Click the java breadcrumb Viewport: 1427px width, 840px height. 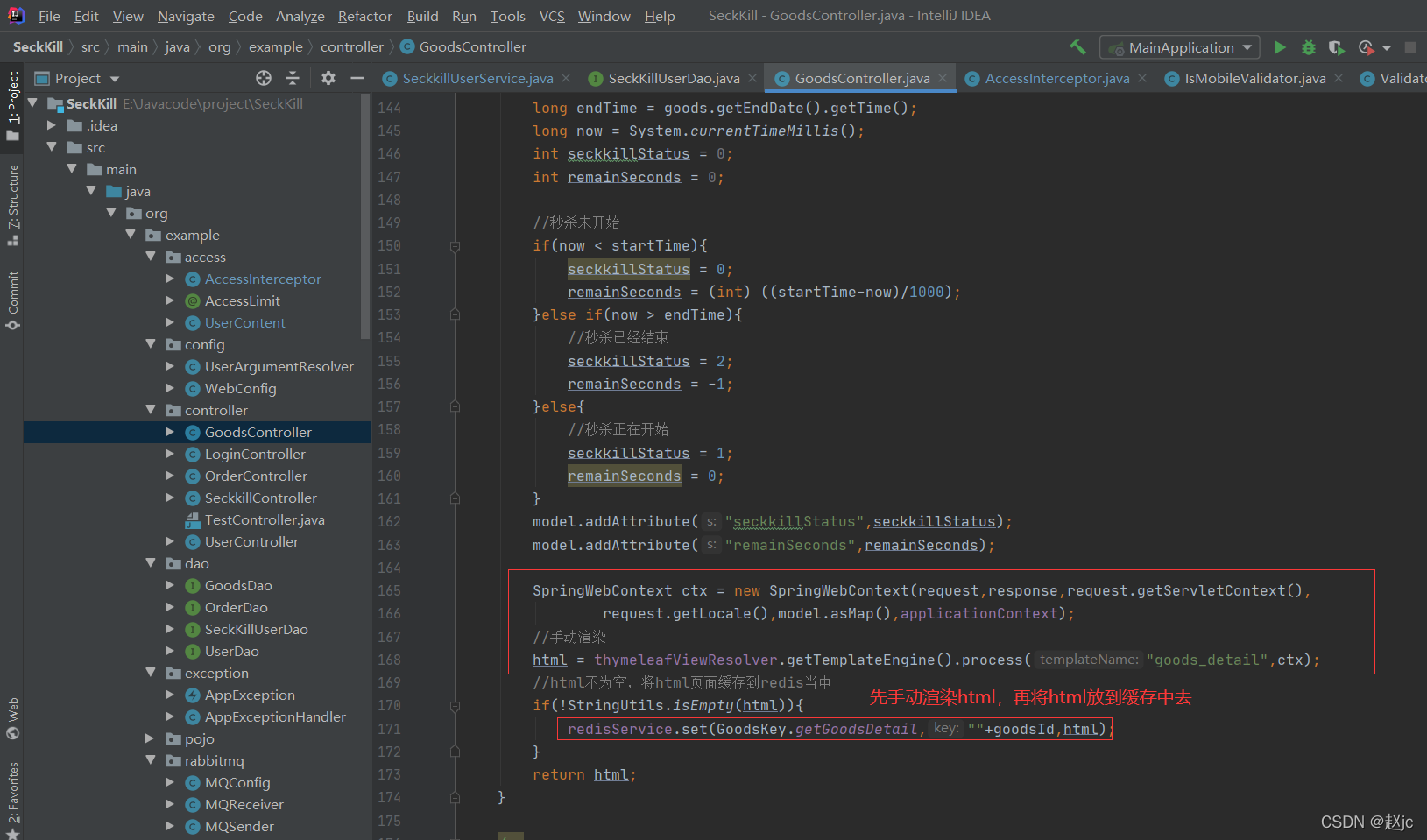177,47
